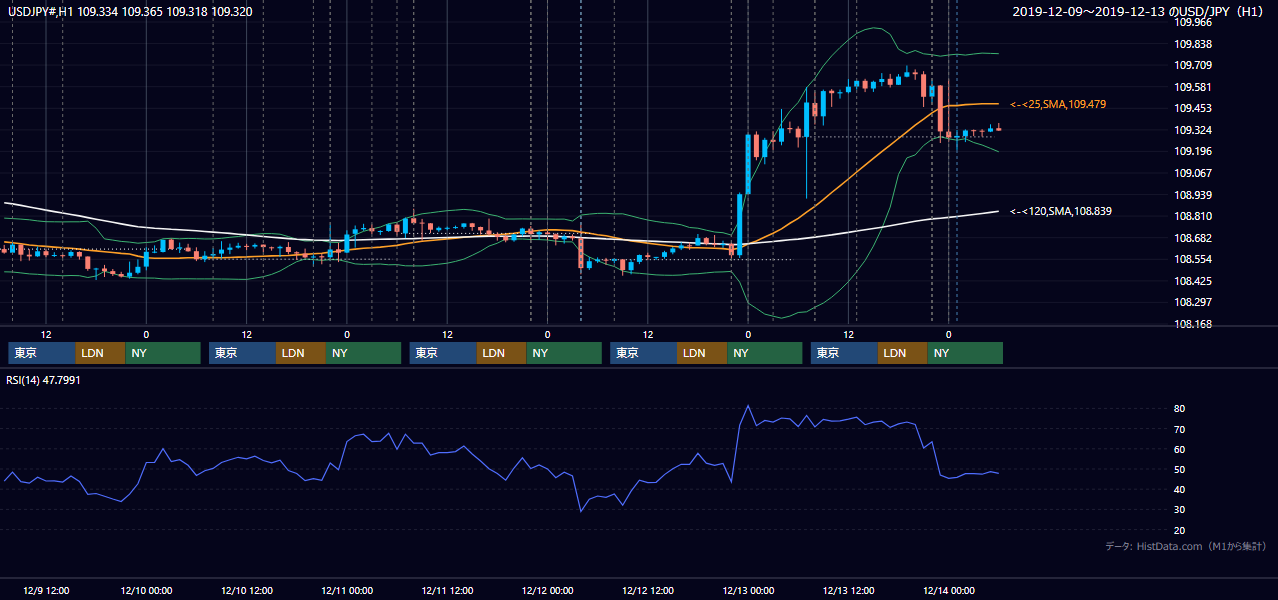Select the 12/14 00:00 date label
The height and width of the screenshot is (600, 1278).
948,590
